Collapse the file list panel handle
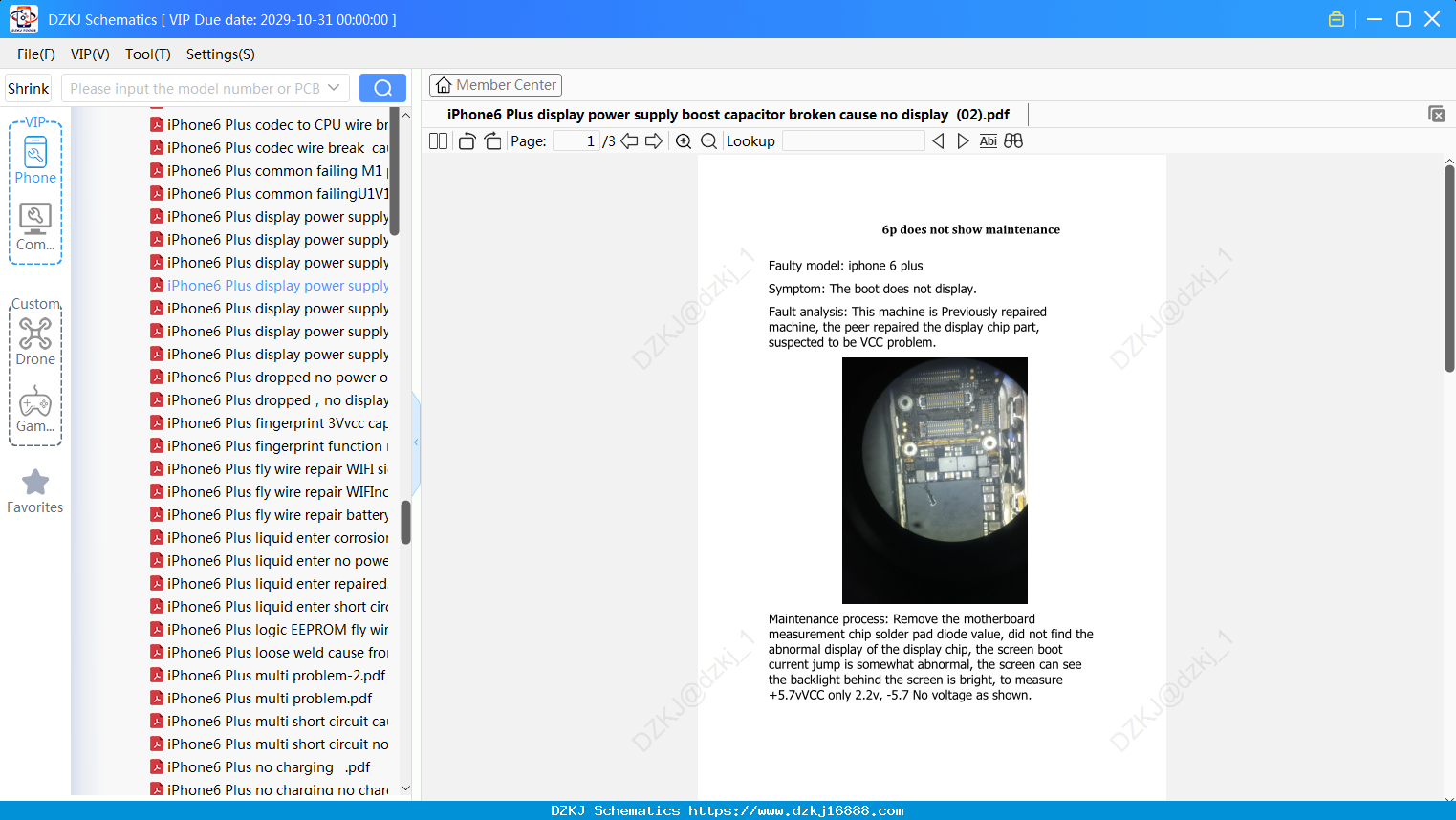 point(416,442)
